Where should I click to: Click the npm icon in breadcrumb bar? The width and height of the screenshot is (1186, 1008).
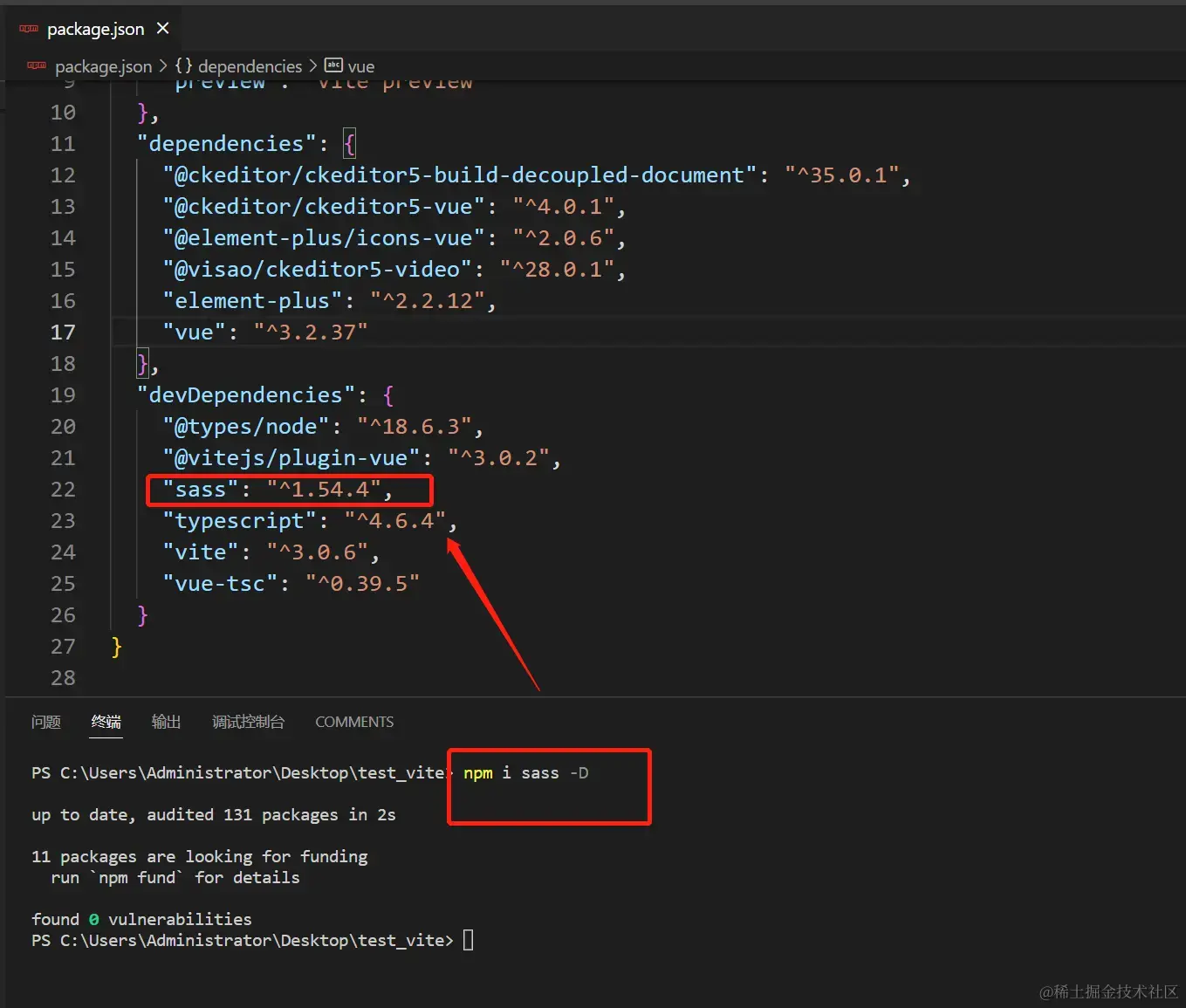pyautogui.click(x=37, y=65)
